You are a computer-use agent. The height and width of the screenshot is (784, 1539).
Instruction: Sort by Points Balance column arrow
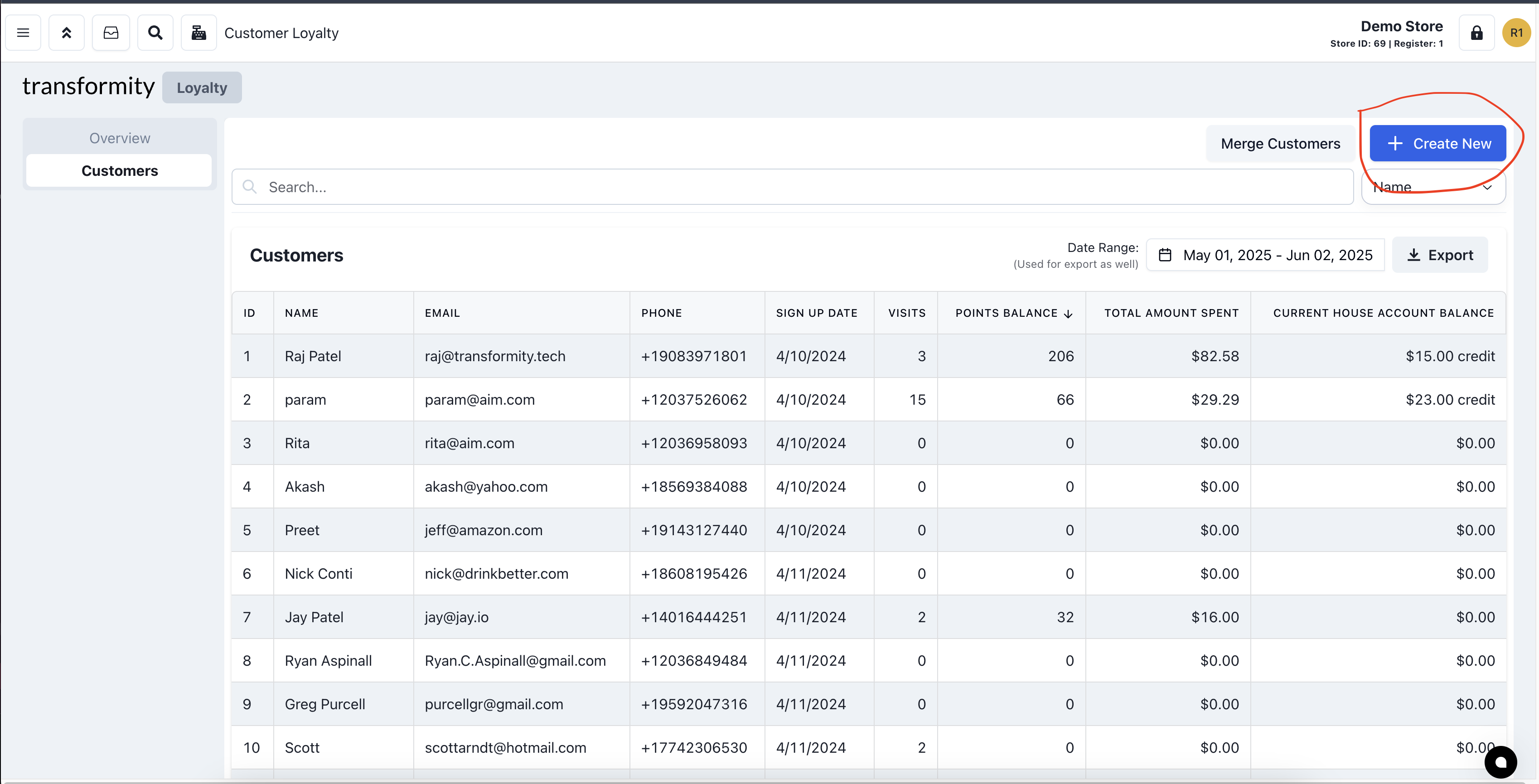[1068, 314]
